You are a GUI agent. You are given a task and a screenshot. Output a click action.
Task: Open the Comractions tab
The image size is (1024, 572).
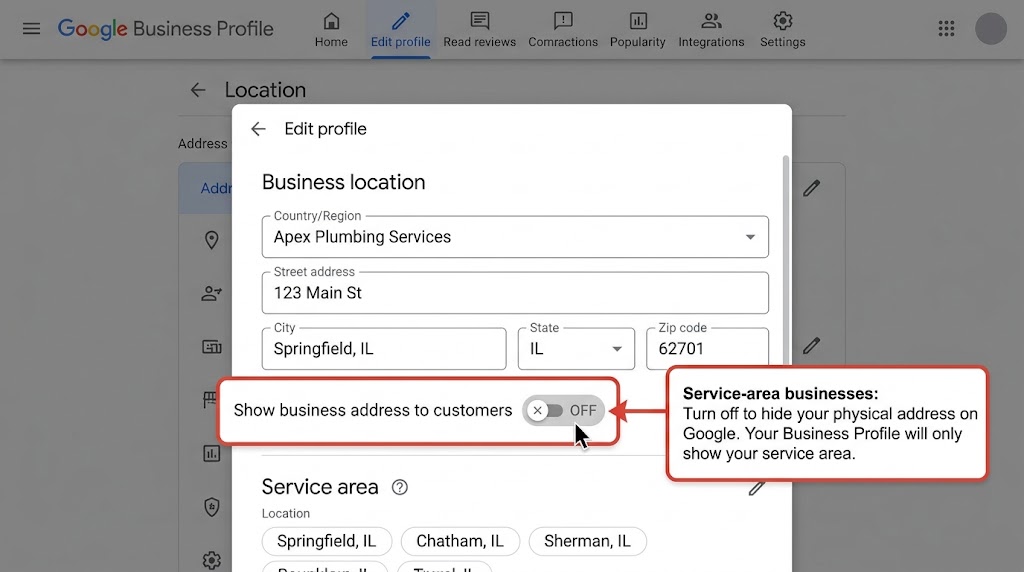click(x=563, y=30)
